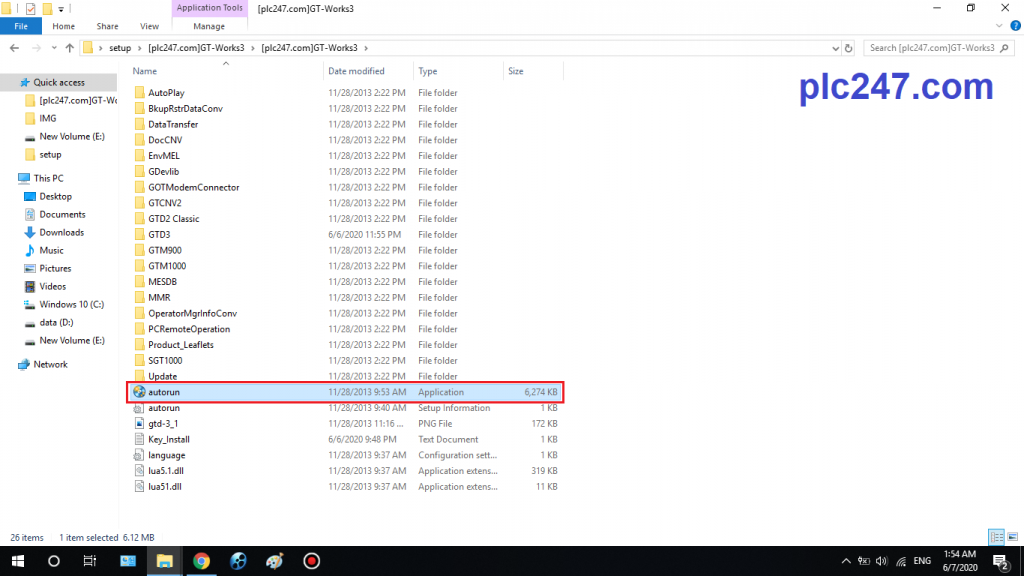Viewport: 1024px width, 576px height.
Task: Select data (D:) drive
Action: [x=56, y=323]
